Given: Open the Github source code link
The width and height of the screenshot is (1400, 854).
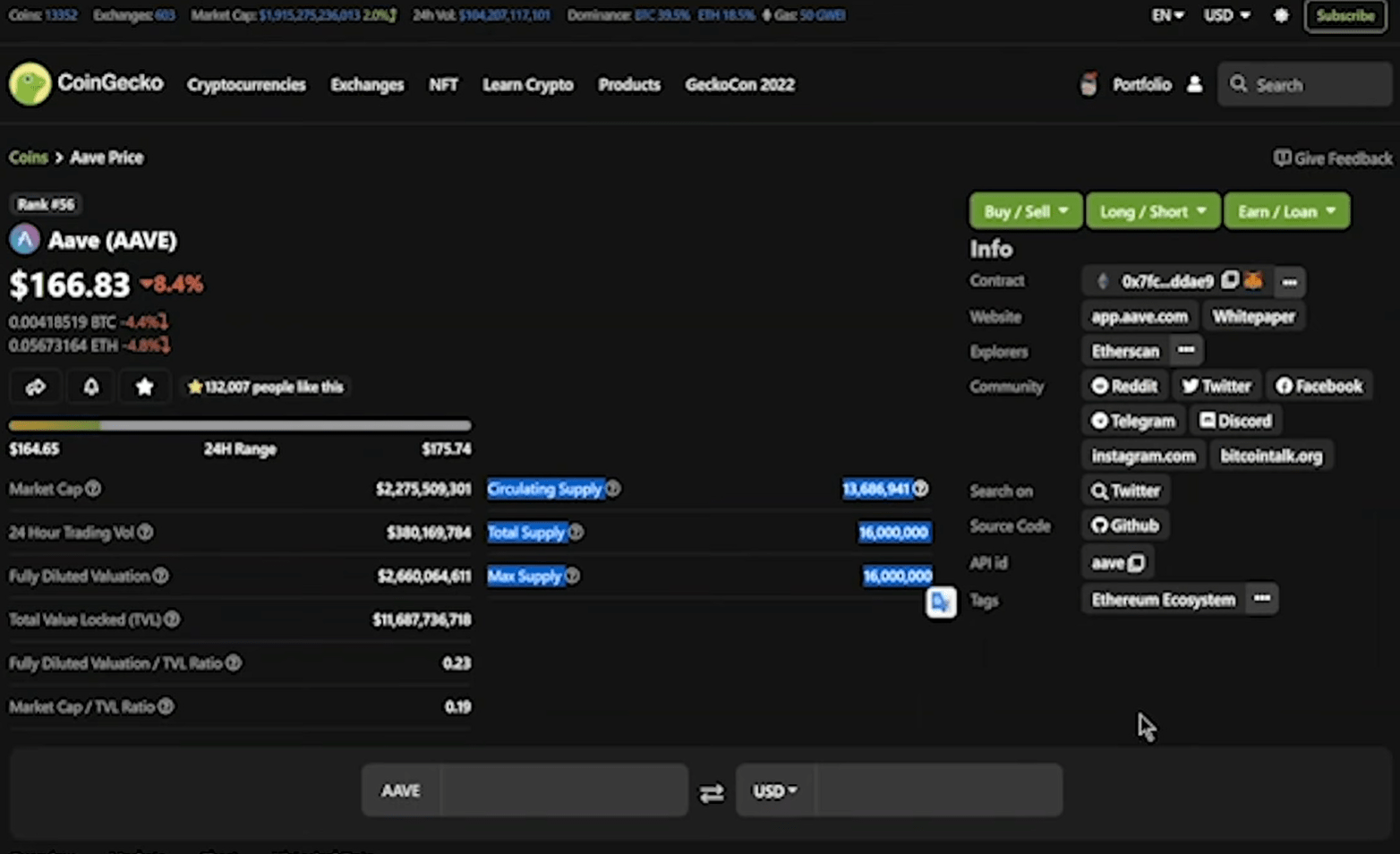Looking at the screenshot, I should pyautogui.click(x=1125, y=525).
